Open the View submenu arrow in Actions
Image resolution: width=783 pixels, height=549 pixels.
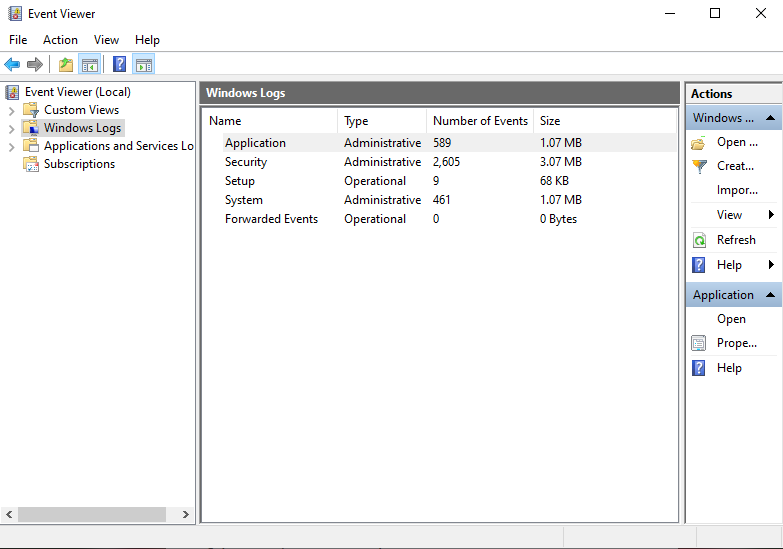(x=772, y=215)
